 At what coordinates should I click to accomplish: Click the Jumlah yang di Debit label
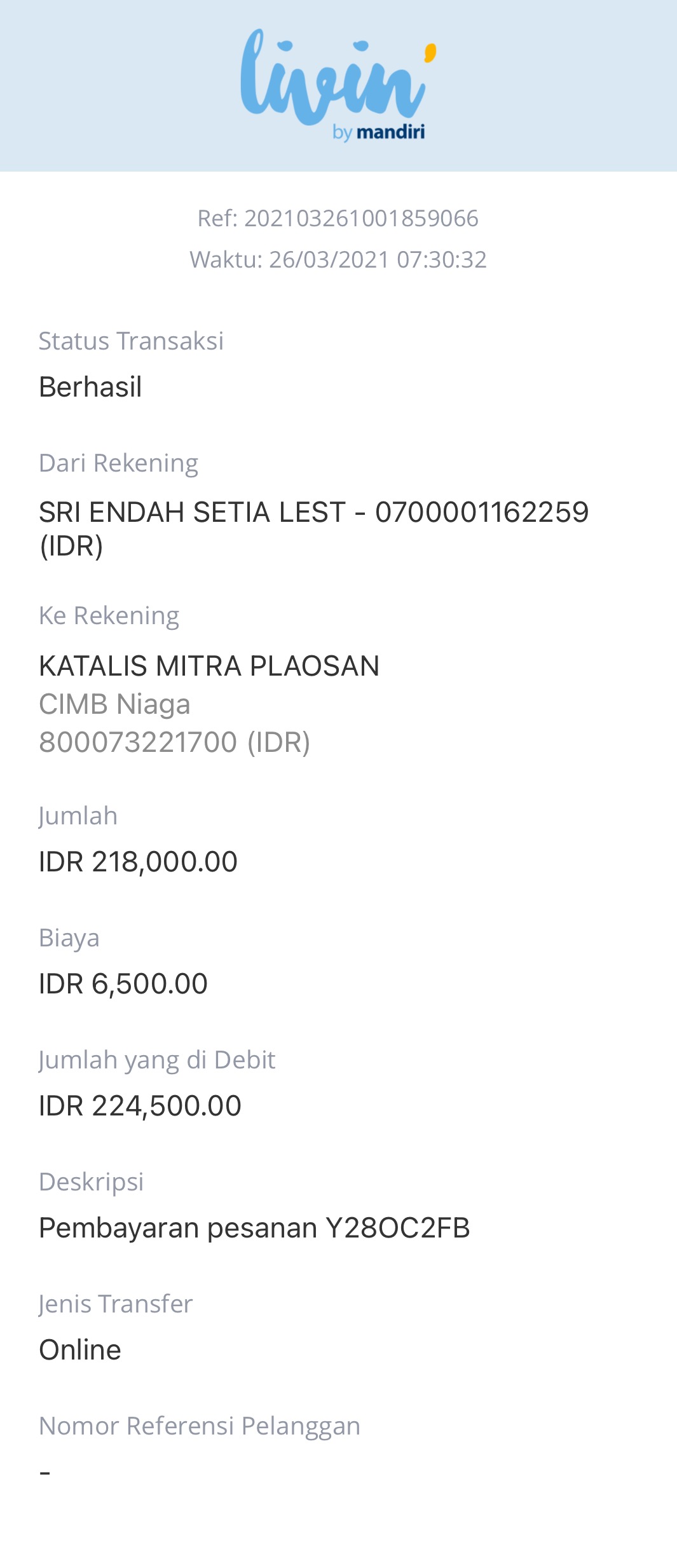(157, 1060)
